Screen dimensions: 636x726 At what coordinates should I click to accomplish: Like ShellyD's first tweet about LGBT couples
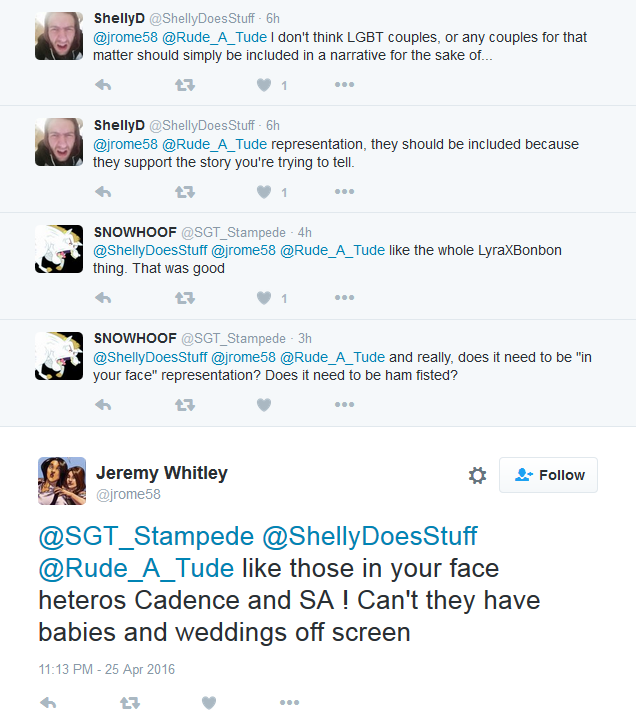pos(264,85)
